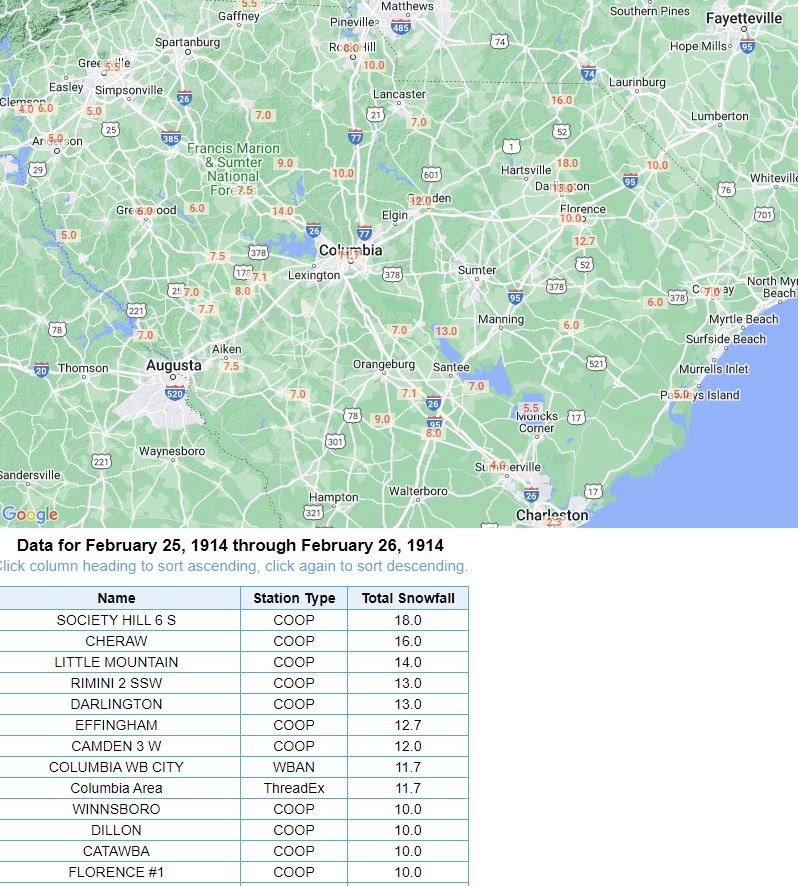Click the 12.7 snowfall marker below Florence
The image size is (798, 886).
click(x=584, y=241)
